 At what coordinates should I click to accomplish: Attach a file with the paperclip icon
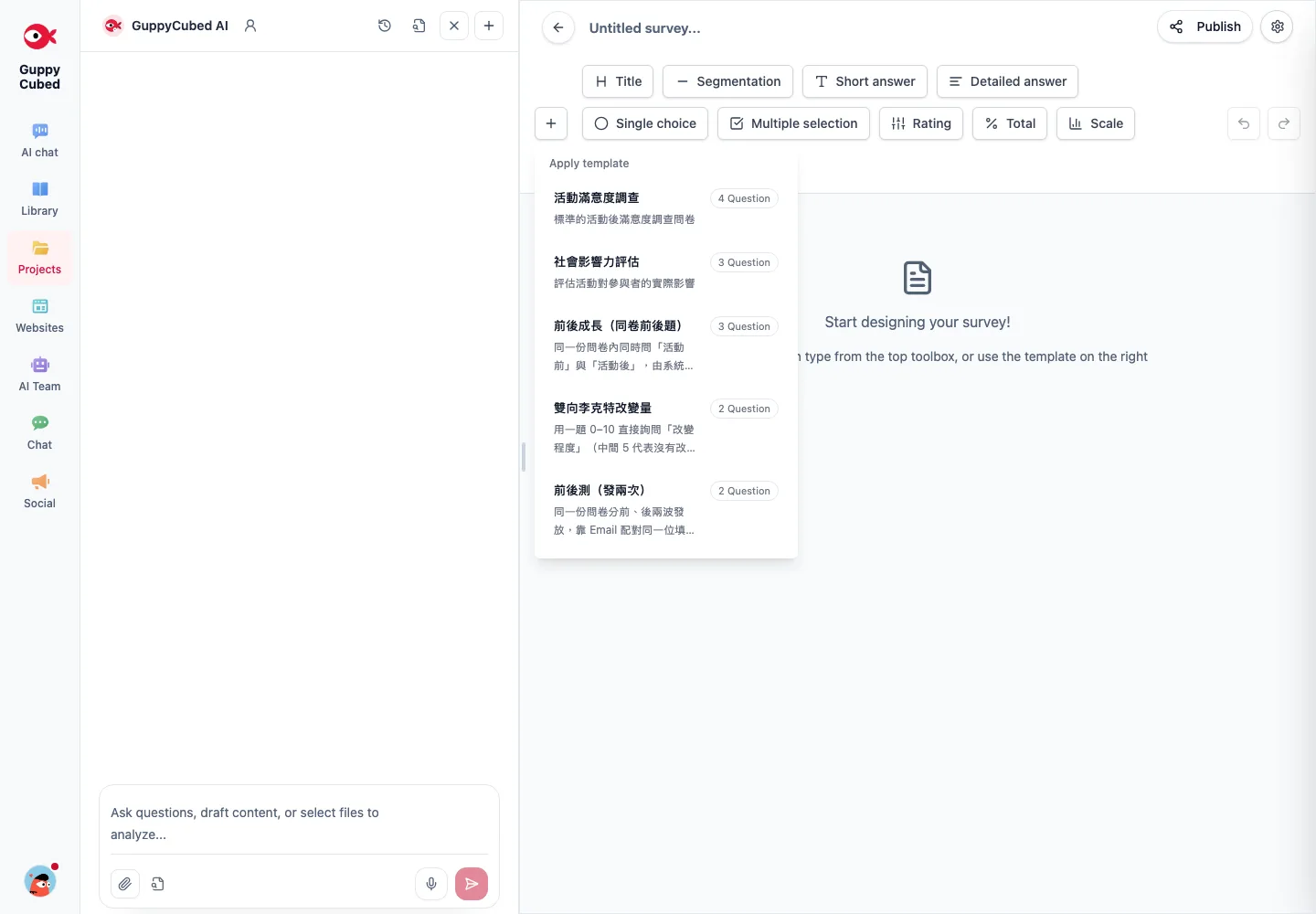(x=125, y=884)
